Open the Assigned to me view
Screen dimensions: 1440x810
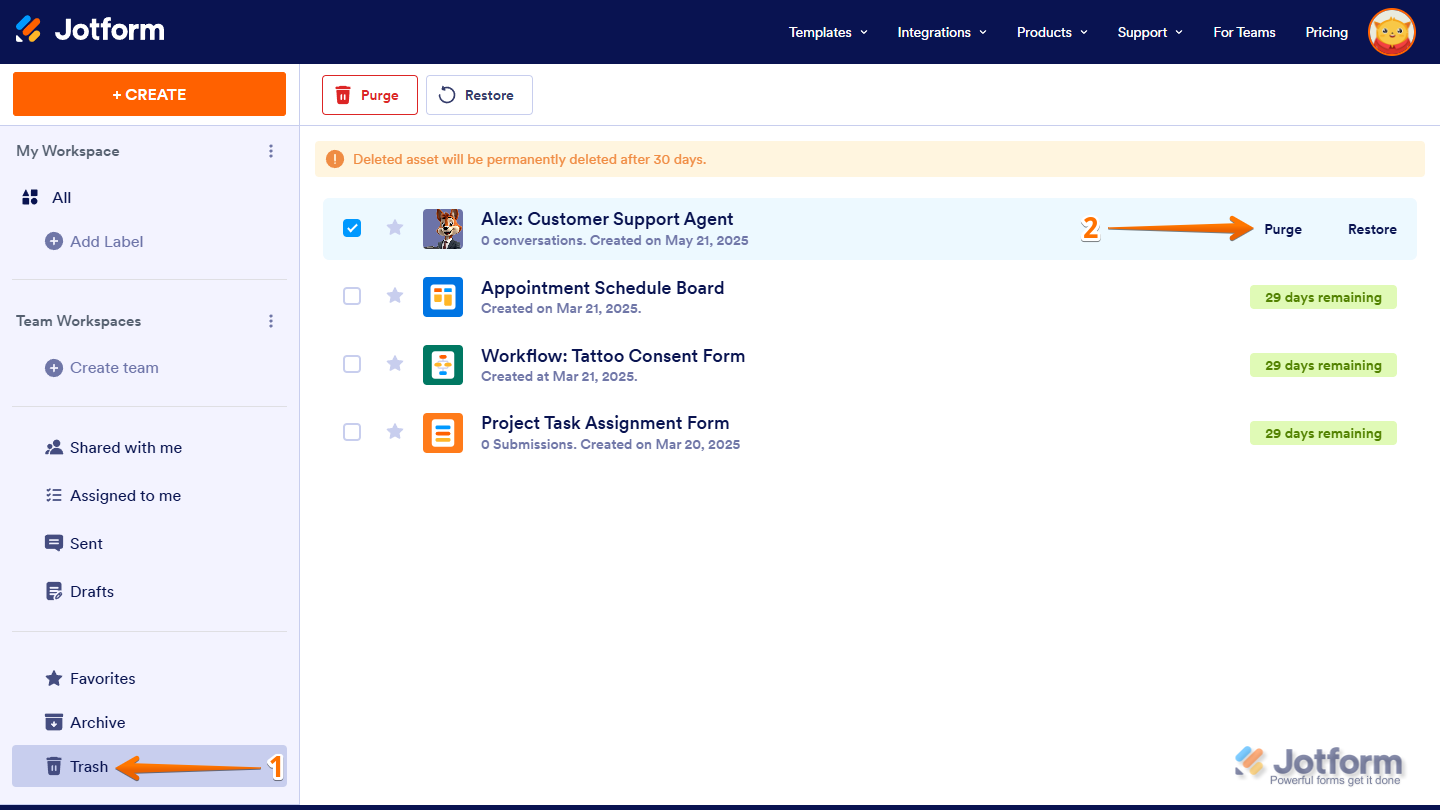point(125,495)
